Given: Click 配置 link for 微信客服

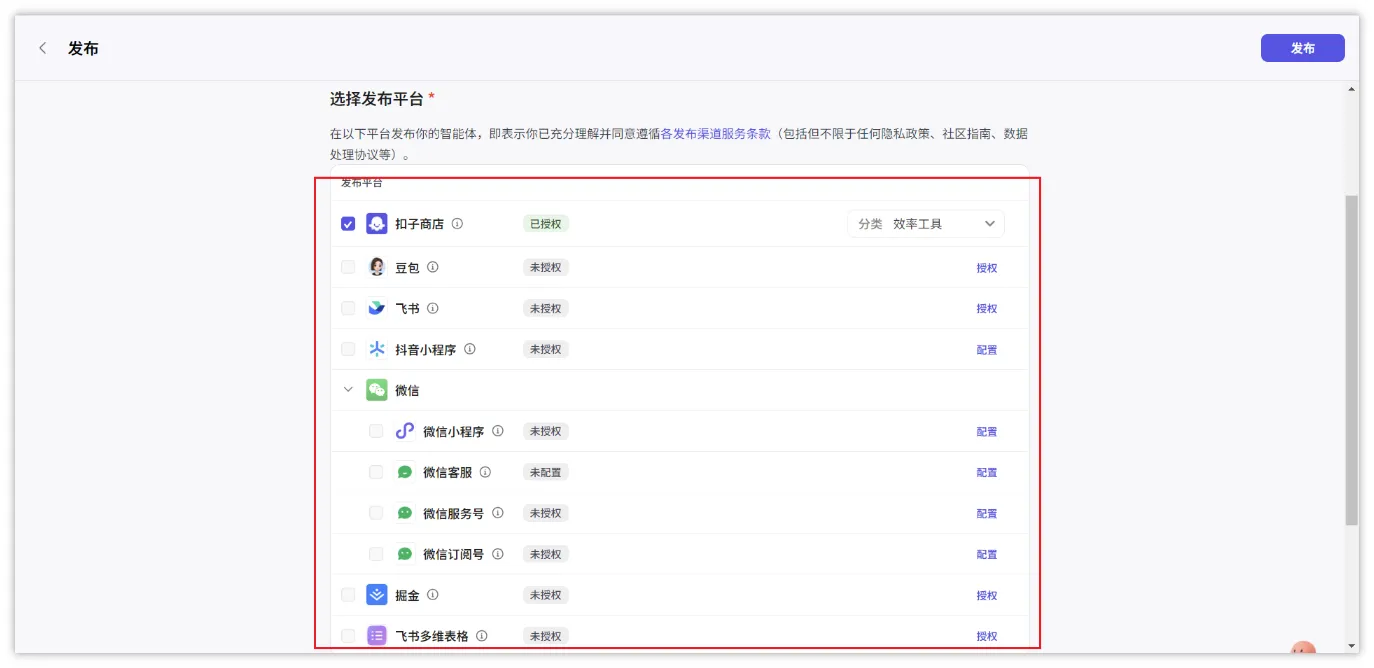Looking at the screenshot, I should click(987, 473).
